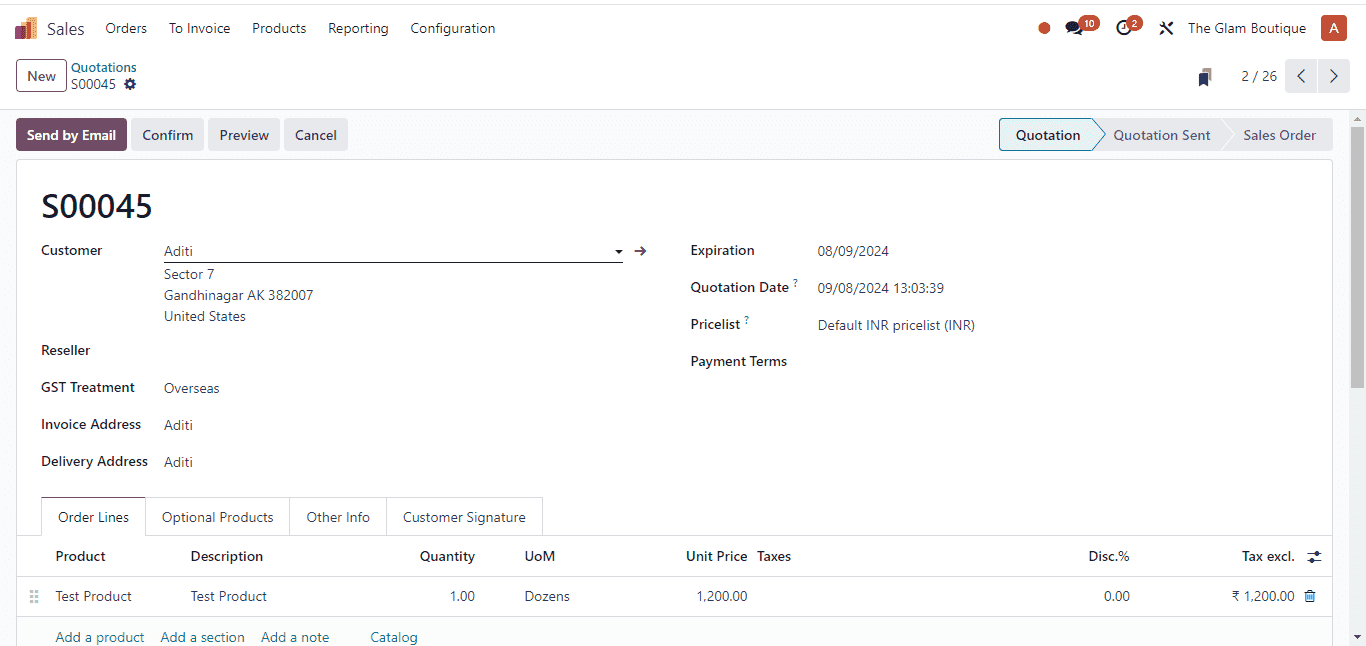This screenshot has width=1366, height=646.
Task: Open the Configuration menu
Action: pos(452,29)
